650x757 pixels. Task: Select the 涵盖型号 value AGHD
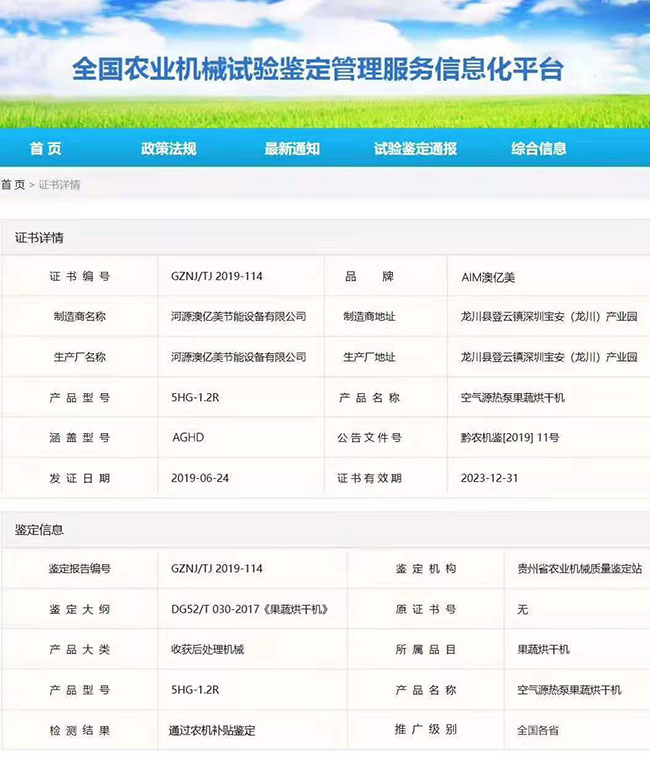coord(188,437)
